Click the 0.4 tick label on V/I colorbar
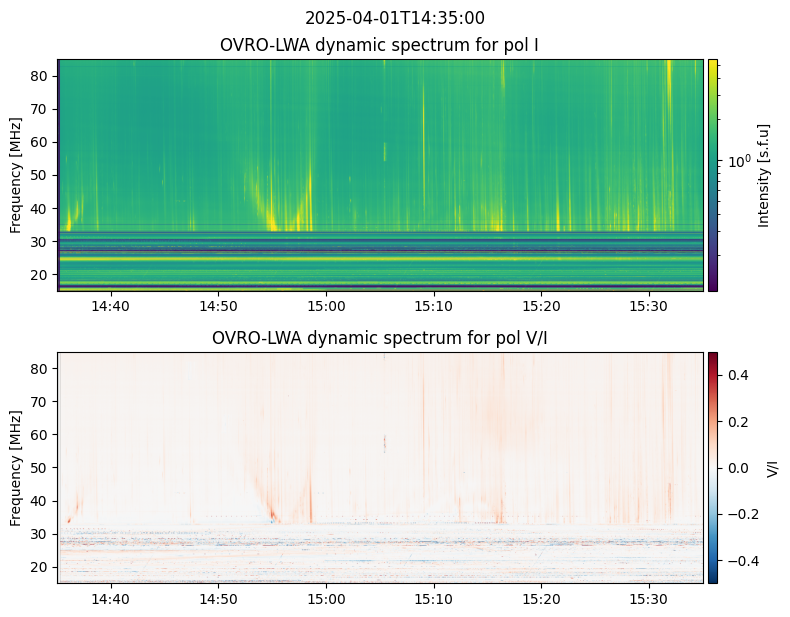 [x=738, y=375]
